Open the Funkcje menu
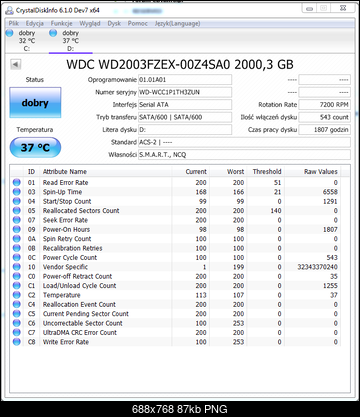Screen dimensions: 360x417 [61, 23]
